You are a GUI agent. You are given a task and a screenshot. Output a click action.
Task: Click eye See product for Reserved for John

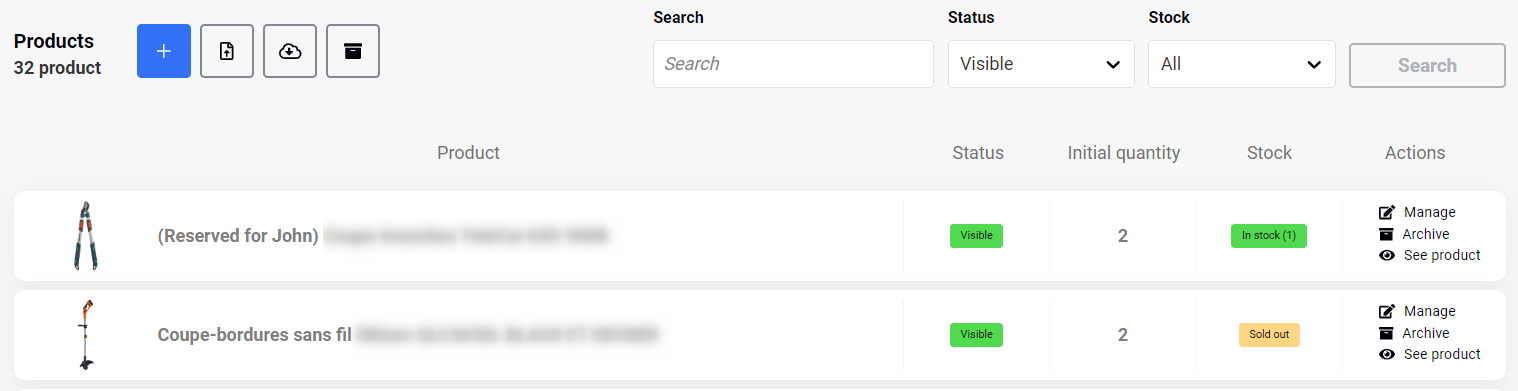pyautogui.click(x=1387, y=255)
